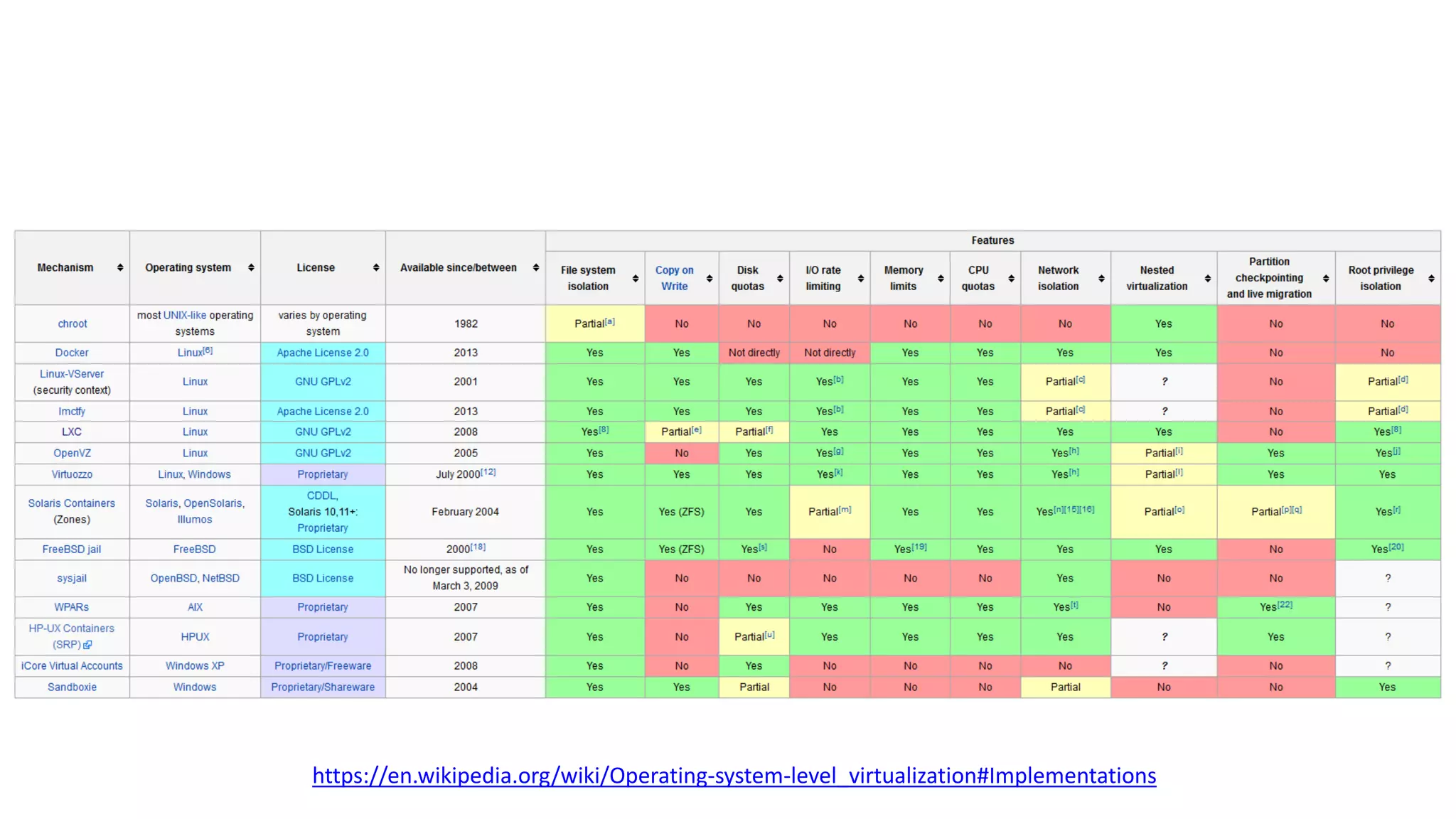Image resolution: width=1456 pixels, height=819 pixels.
Task: Sort by Partition checkpointing column arrows
Action: [1326, 279]
